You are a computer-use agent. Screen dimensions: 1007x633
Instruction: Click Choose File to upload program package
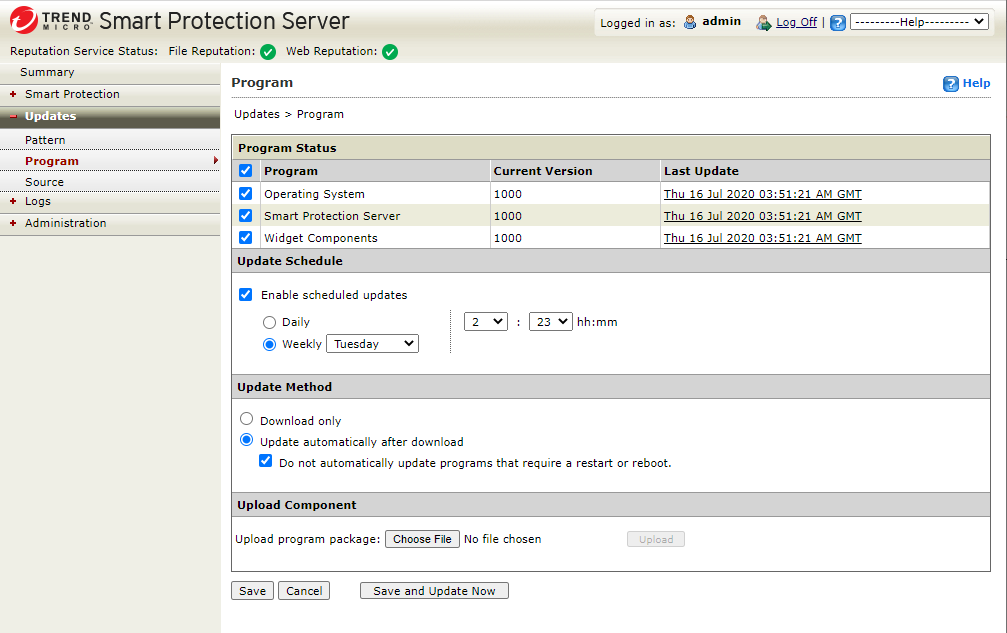click(422, 539)
